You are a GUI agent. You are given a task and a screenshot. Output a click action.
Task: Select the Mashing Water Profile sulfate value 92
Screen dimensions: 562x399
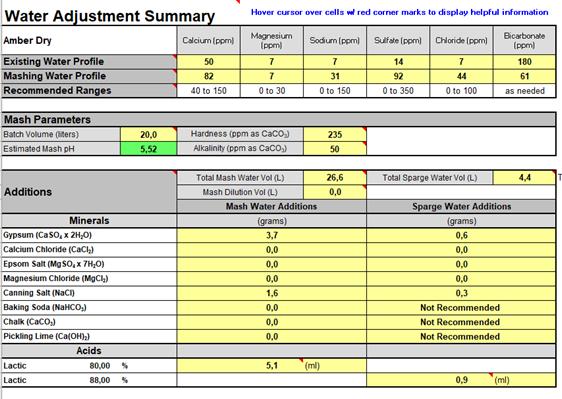pos(398,76)
